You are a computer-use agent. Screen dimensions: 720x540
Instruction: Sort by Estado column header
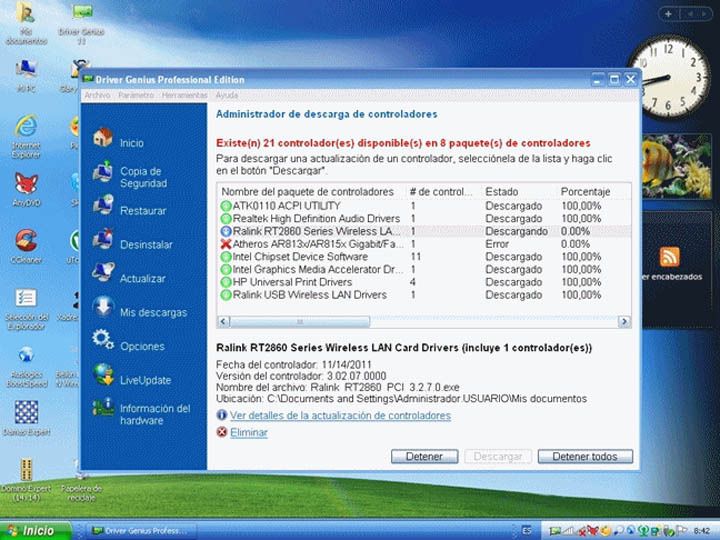(x=519, y=191)
